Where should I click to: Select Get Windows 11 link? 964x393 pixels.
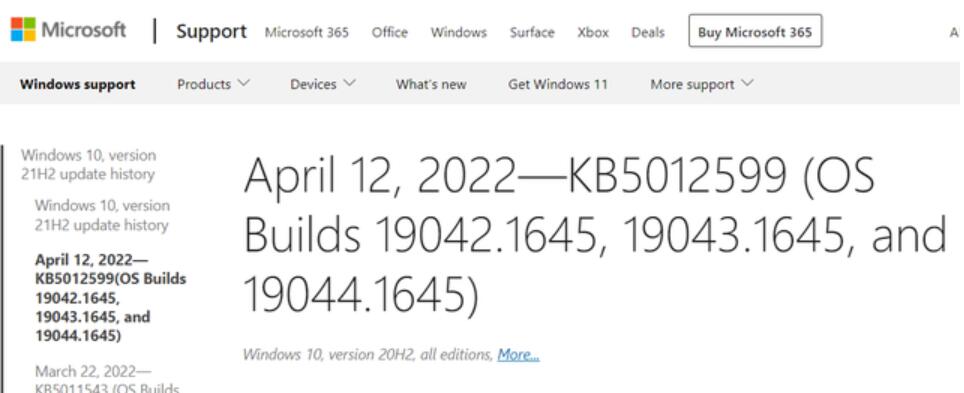(x=558, y=84)
